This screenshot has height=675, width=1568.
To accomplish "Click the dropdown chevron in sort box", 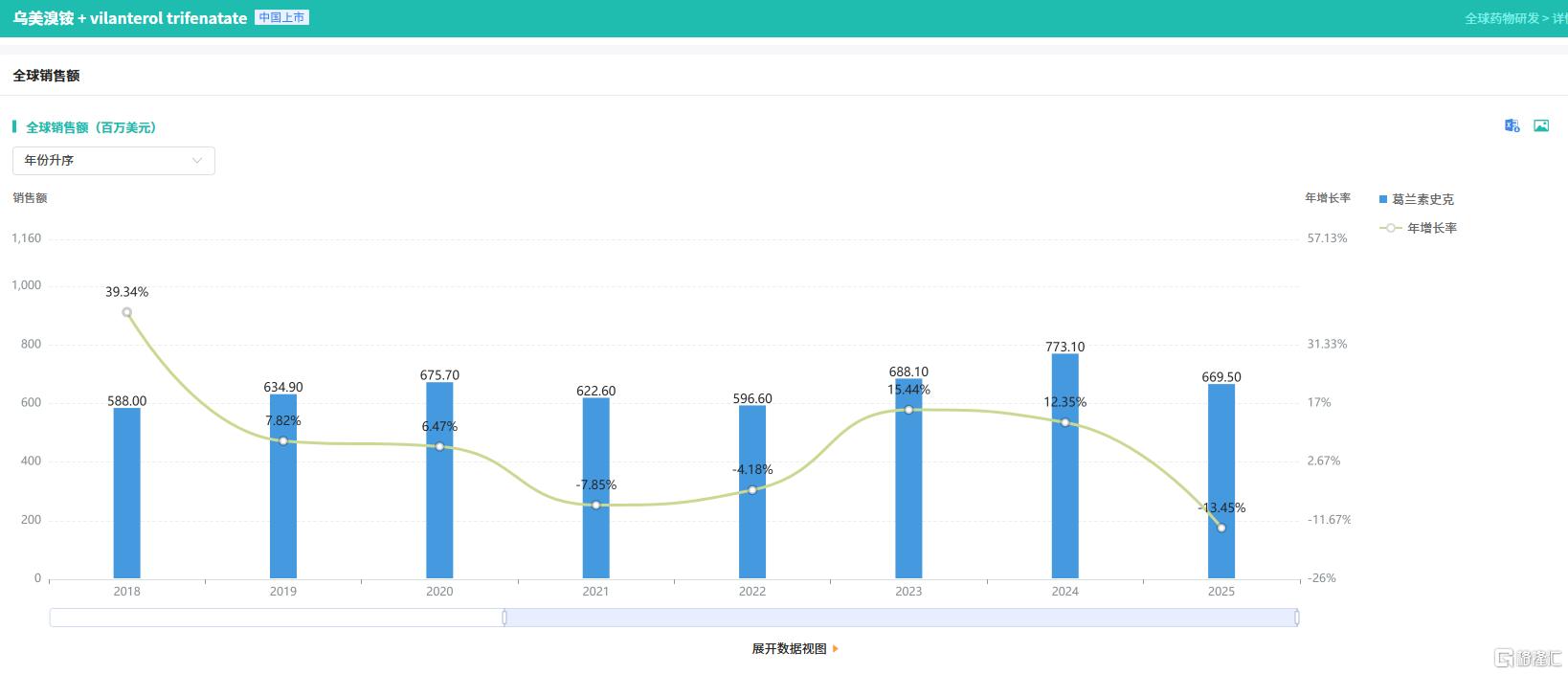I will [197, 161].
